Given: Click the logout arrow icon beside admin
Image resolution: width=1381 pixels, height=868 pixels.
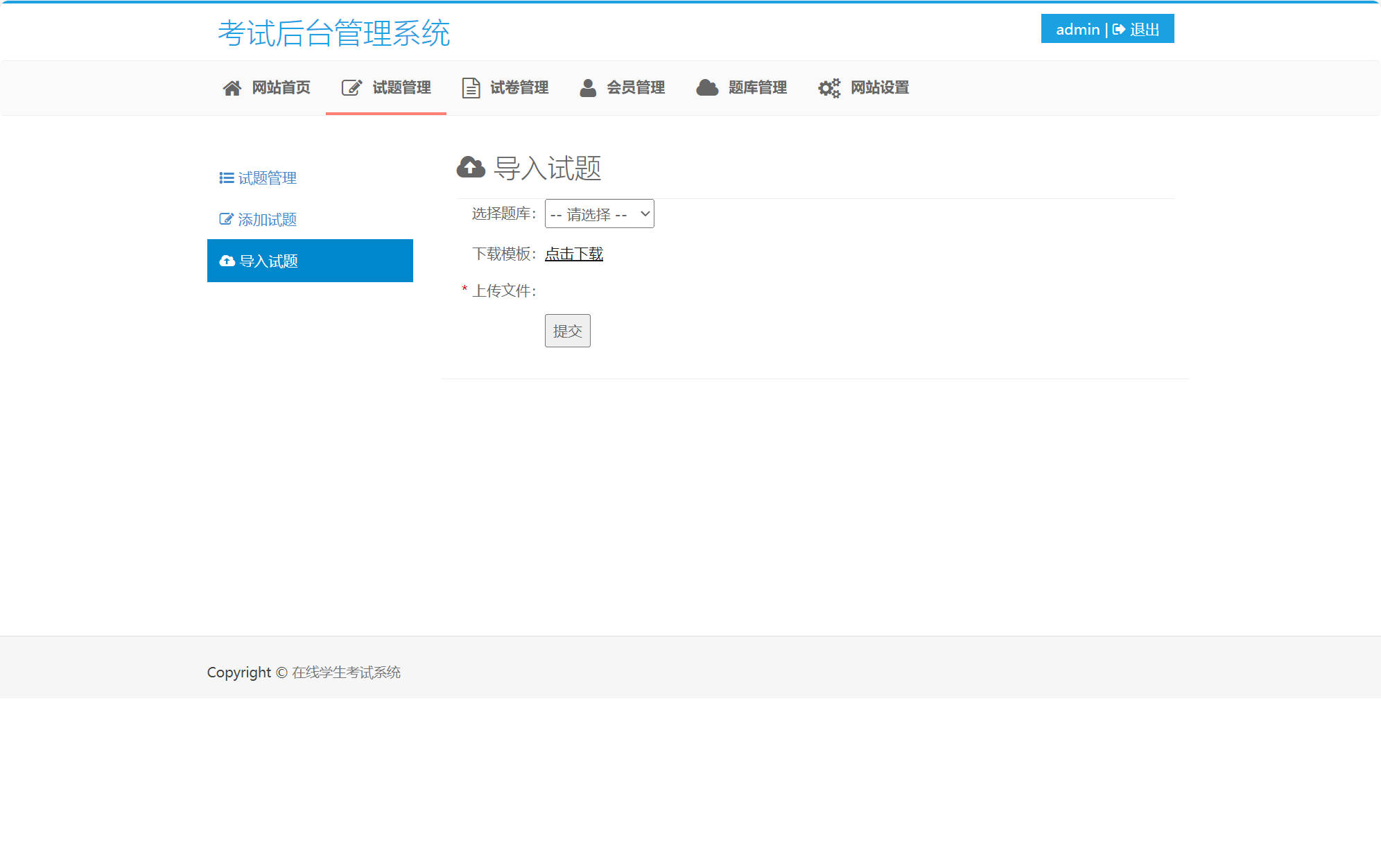Looking at the screenshot, I should (x=1119, y=29).
